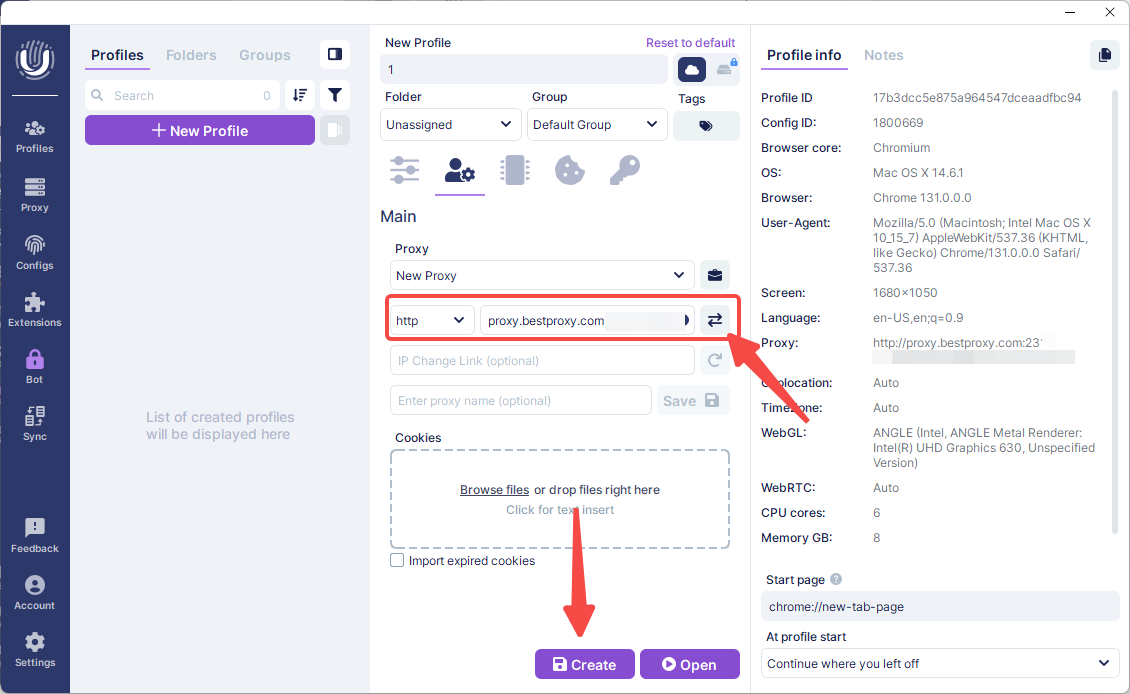Open the hardware chip settings icon

pyautogui.click(x=514, y=171)
